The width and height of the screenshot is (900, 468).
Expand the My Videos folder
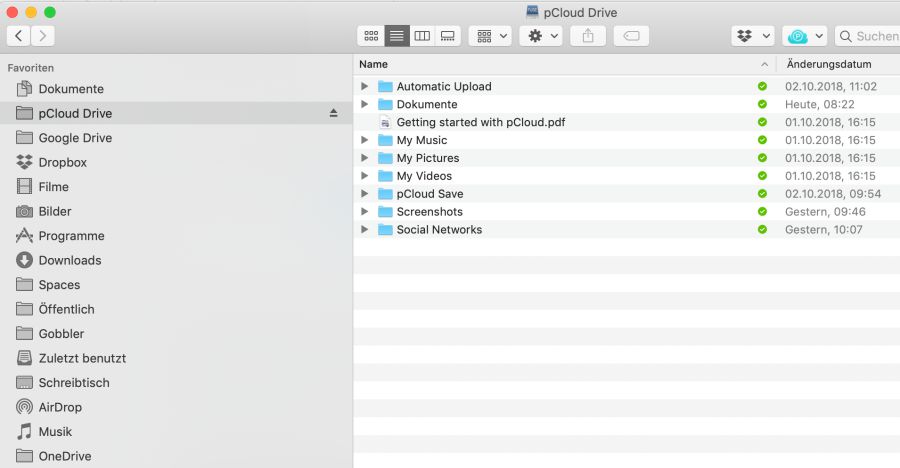click(364, 175)
